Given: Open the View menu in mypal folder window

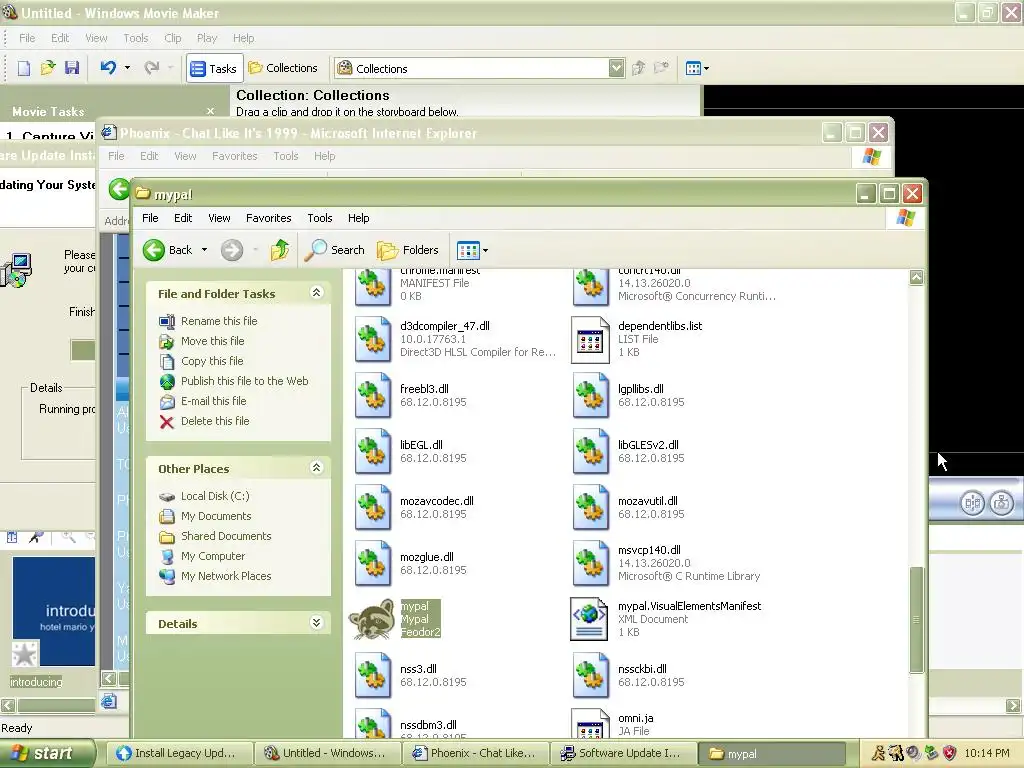Looking at the screenshot, I should pyautogui.click(x=219, y=218).
